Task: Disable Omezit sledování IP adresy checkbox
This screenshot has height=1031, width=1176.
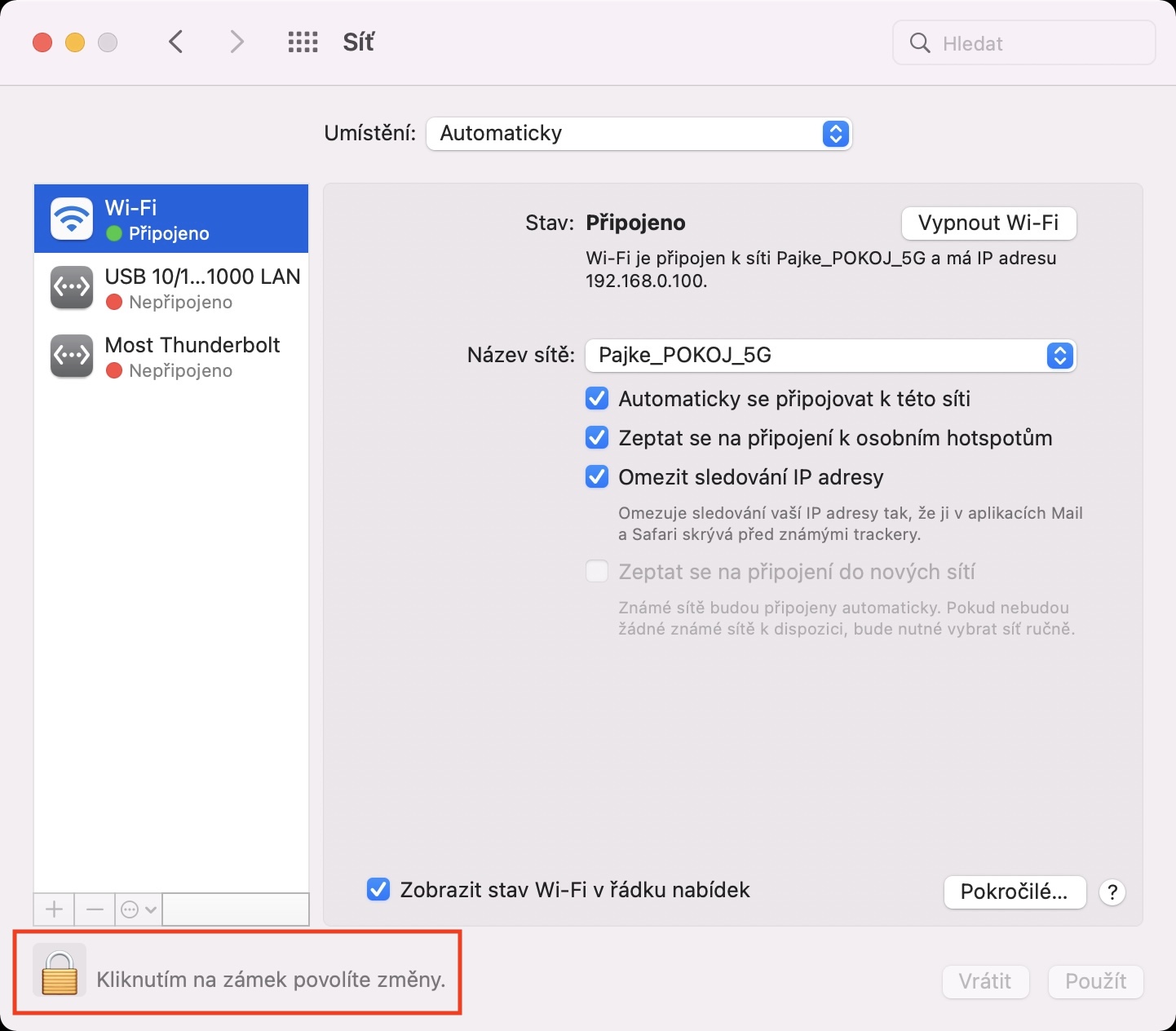Action: [597, 477]
